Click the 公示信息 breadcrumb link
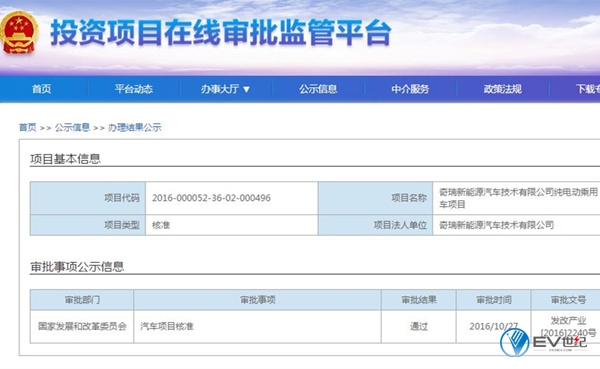Viewport: 600px width, 369px height. [72, 127]
